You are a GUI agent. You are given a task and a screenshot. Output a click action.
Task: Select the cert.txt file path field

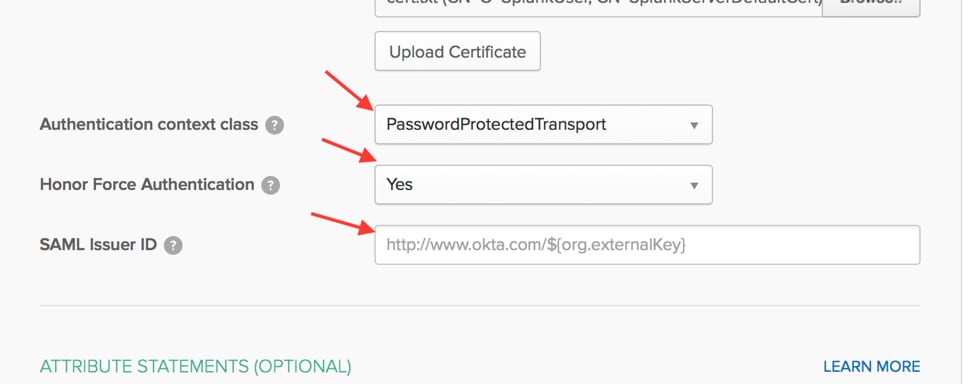click(599, 8)
